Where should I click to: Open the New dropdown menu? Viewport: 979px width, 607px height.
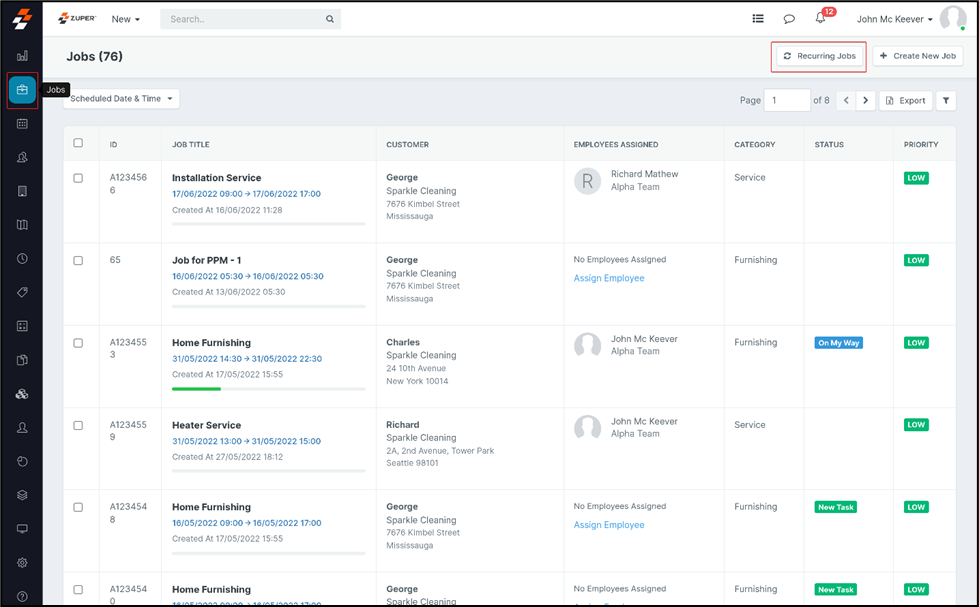point(125,19)
